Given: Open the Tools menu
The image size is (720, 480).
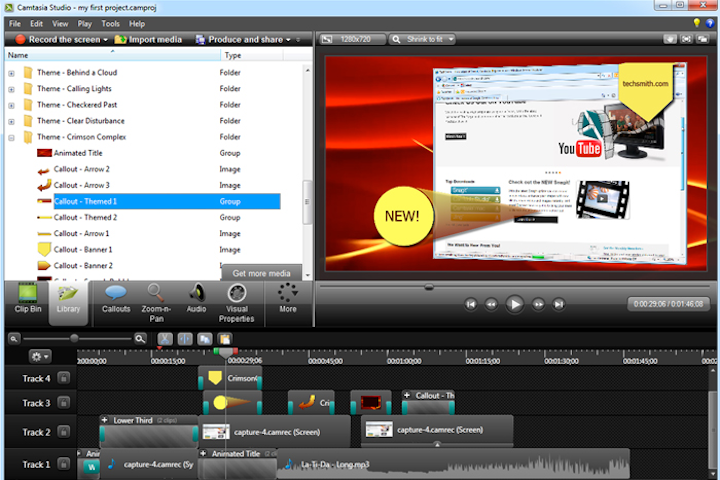Looking at the screenshot, I should pos(110,24).
